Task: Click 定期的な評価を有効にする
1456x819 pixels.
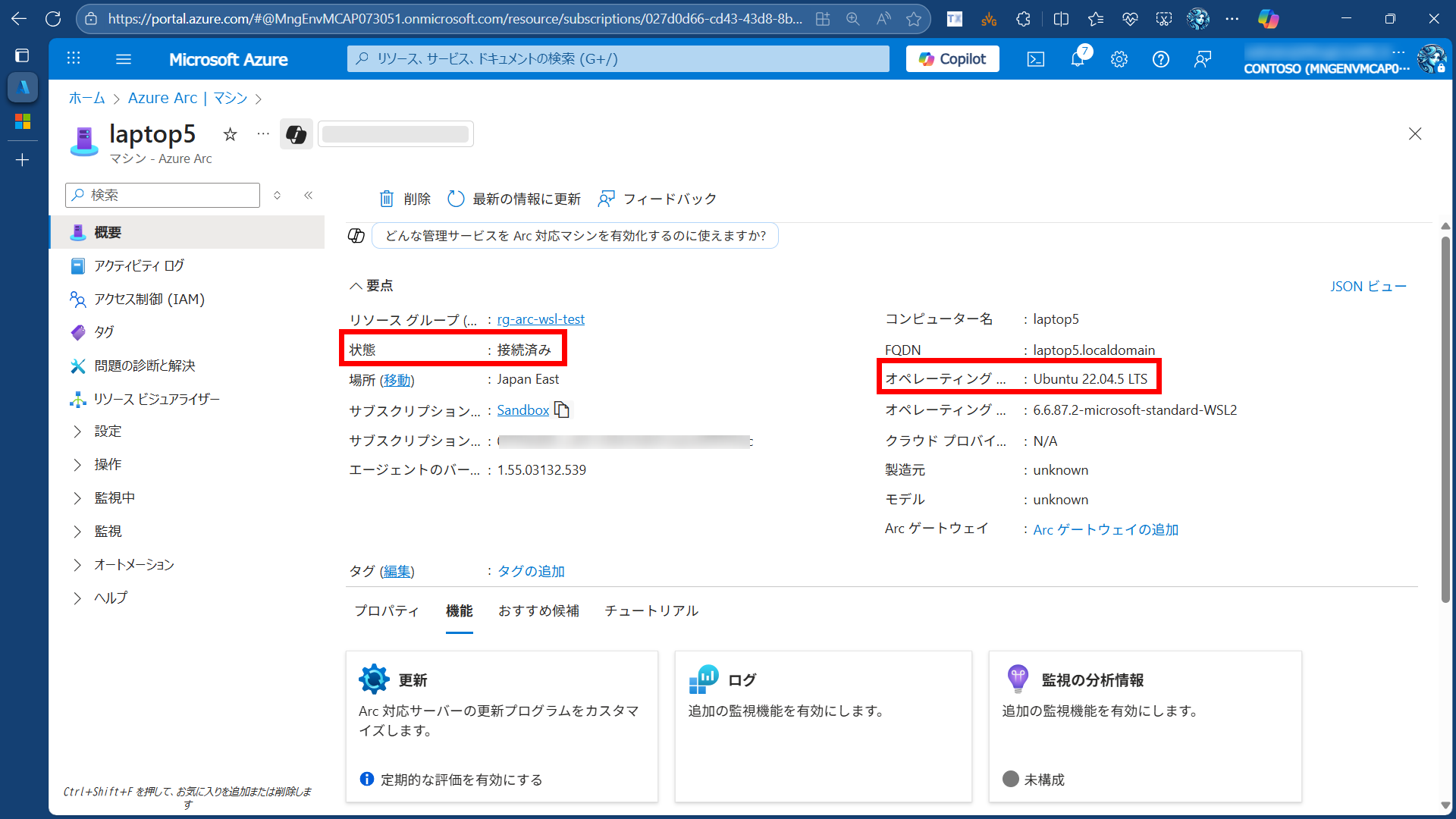Action: [461, 780]
